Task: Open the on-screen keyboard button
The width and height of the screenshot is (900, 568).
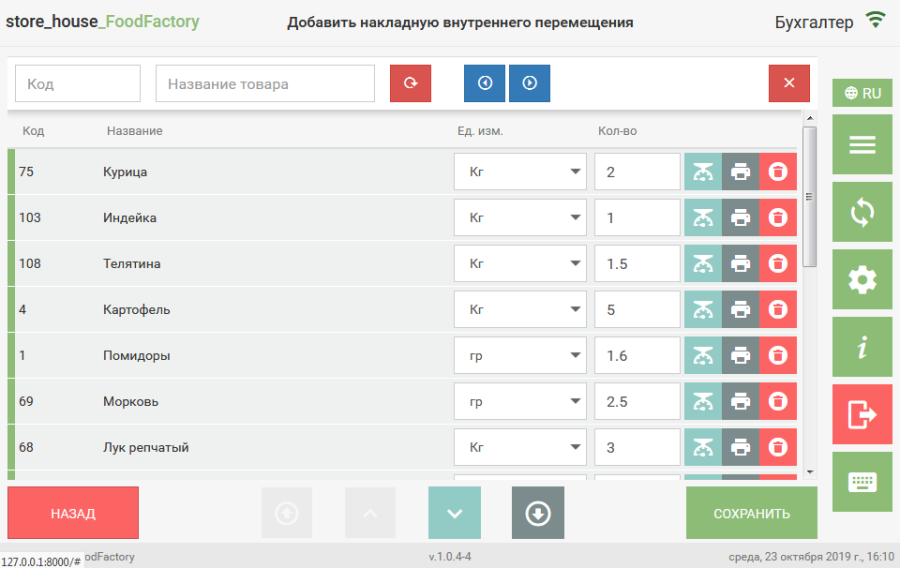Action: coord(862,482)
